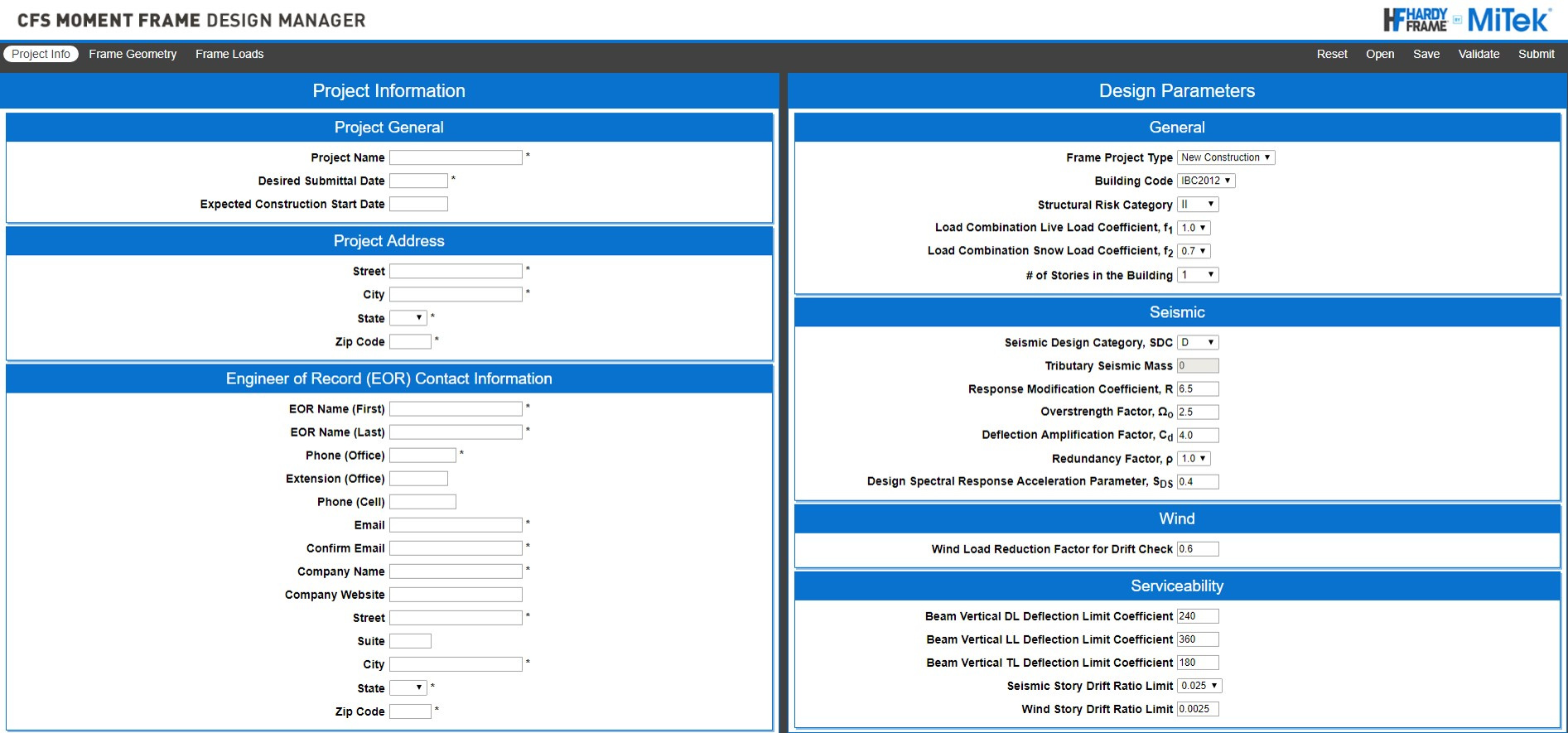
Task: Click the Tributary Seismic Mass field
Action: coord(1198,365)
